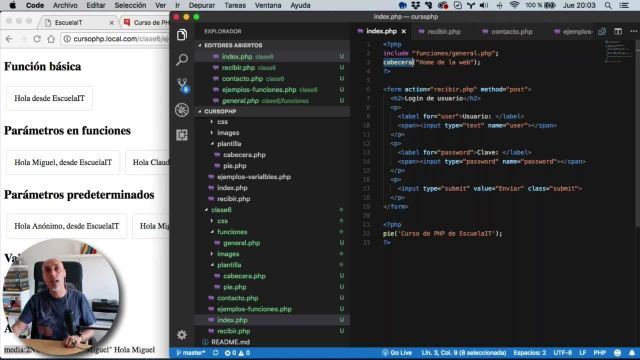Screen dimensions: 640x360
Task: Click the feedback smiley in status bar
Action: coord(618,353)
